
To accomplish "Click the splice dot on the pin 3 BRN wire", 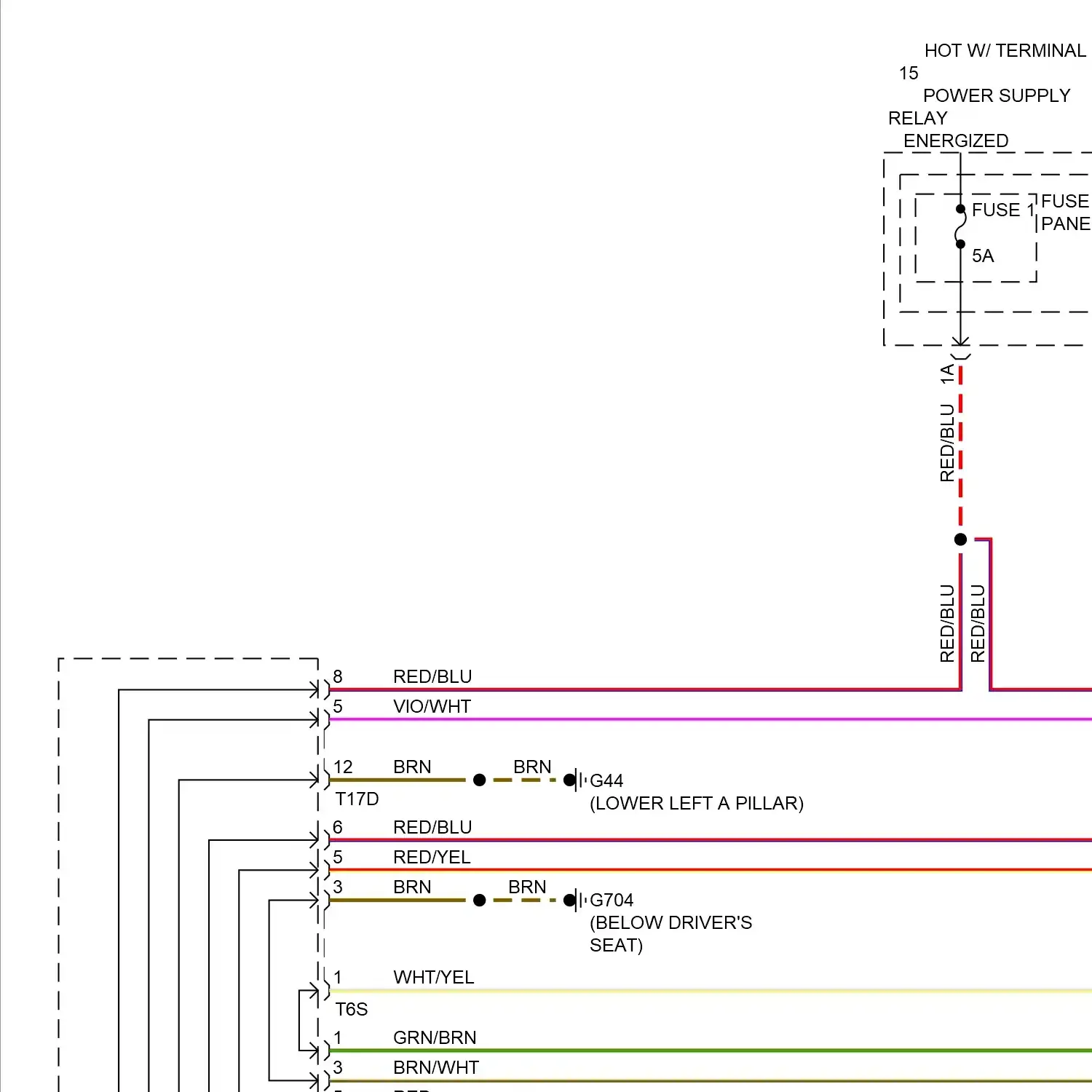I will (x=479, y=901).
